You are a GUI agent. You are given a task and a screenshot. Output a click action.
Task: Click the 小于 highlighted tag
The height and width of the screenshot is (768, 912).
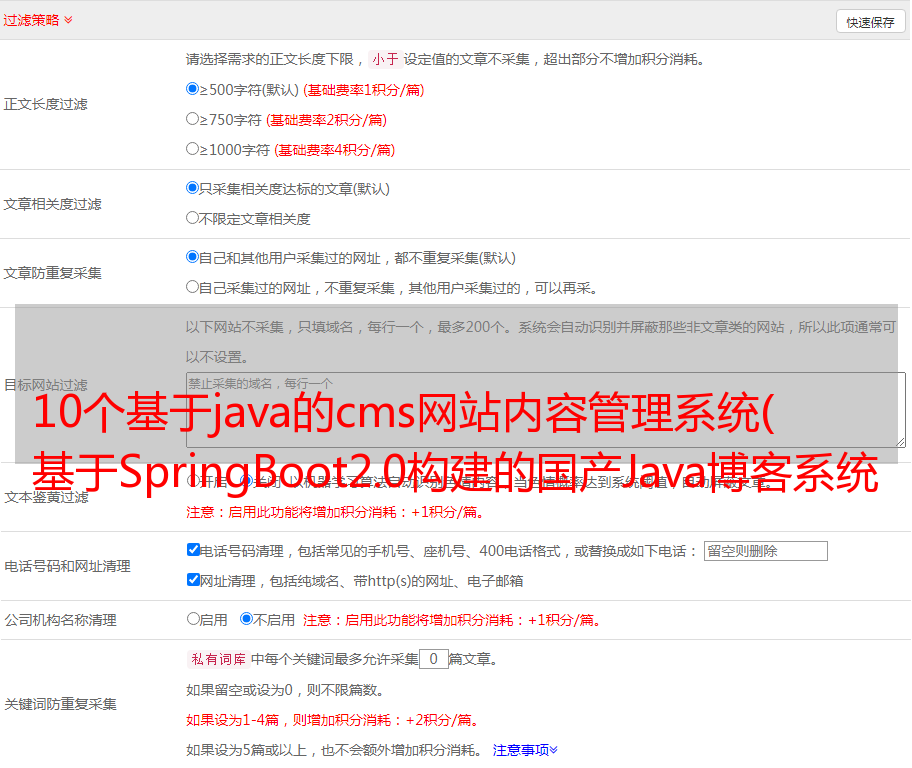(385, 59)
